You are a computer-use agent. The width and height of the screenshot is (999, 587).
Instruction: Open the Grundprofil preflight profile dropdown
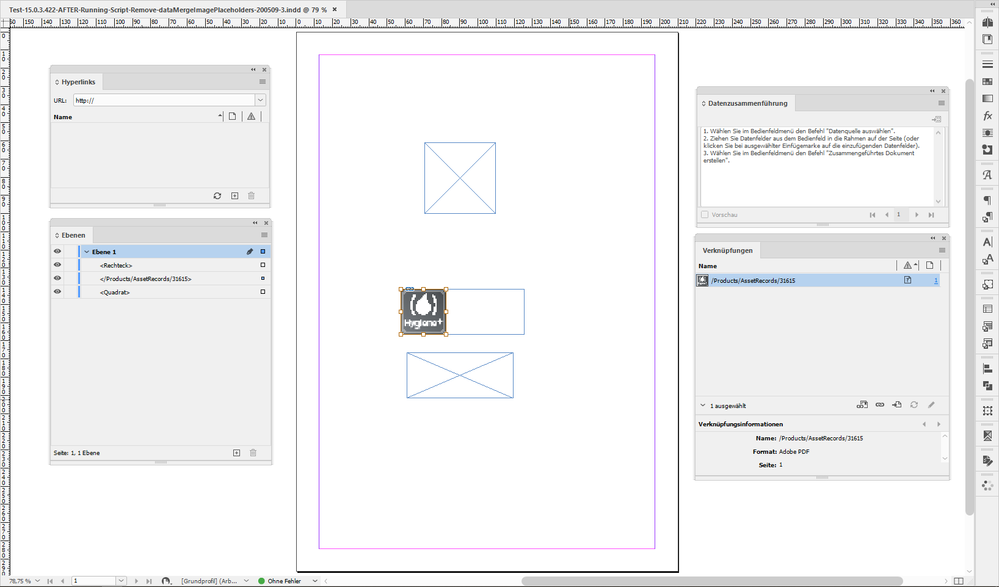point(246,581)
